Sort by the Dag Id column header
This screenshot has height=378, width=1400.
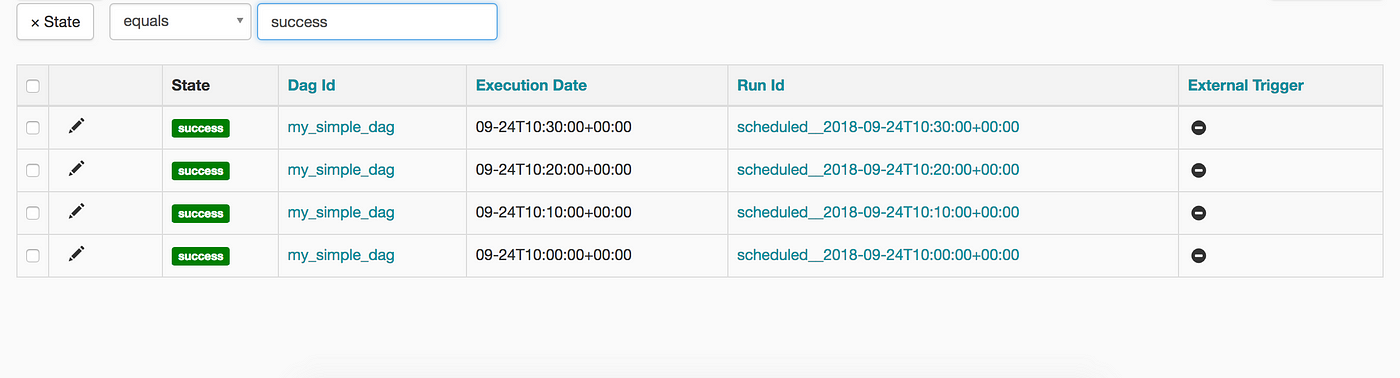pos(311,85)
